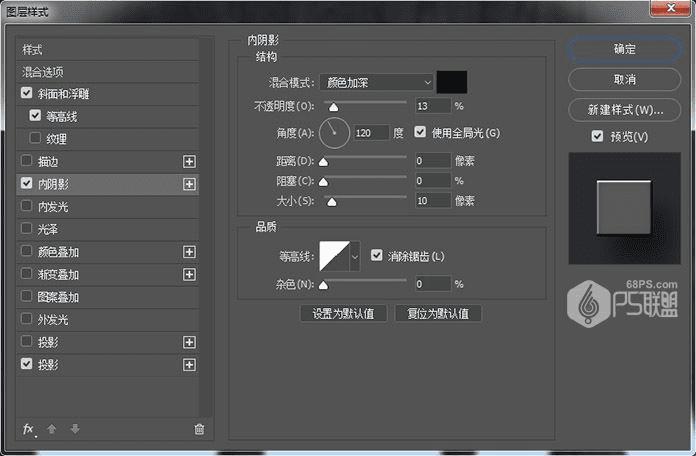Enable 图案叠加 checkbox
Image resolution: width=696 pixels, height=456 pixels.
27,296
